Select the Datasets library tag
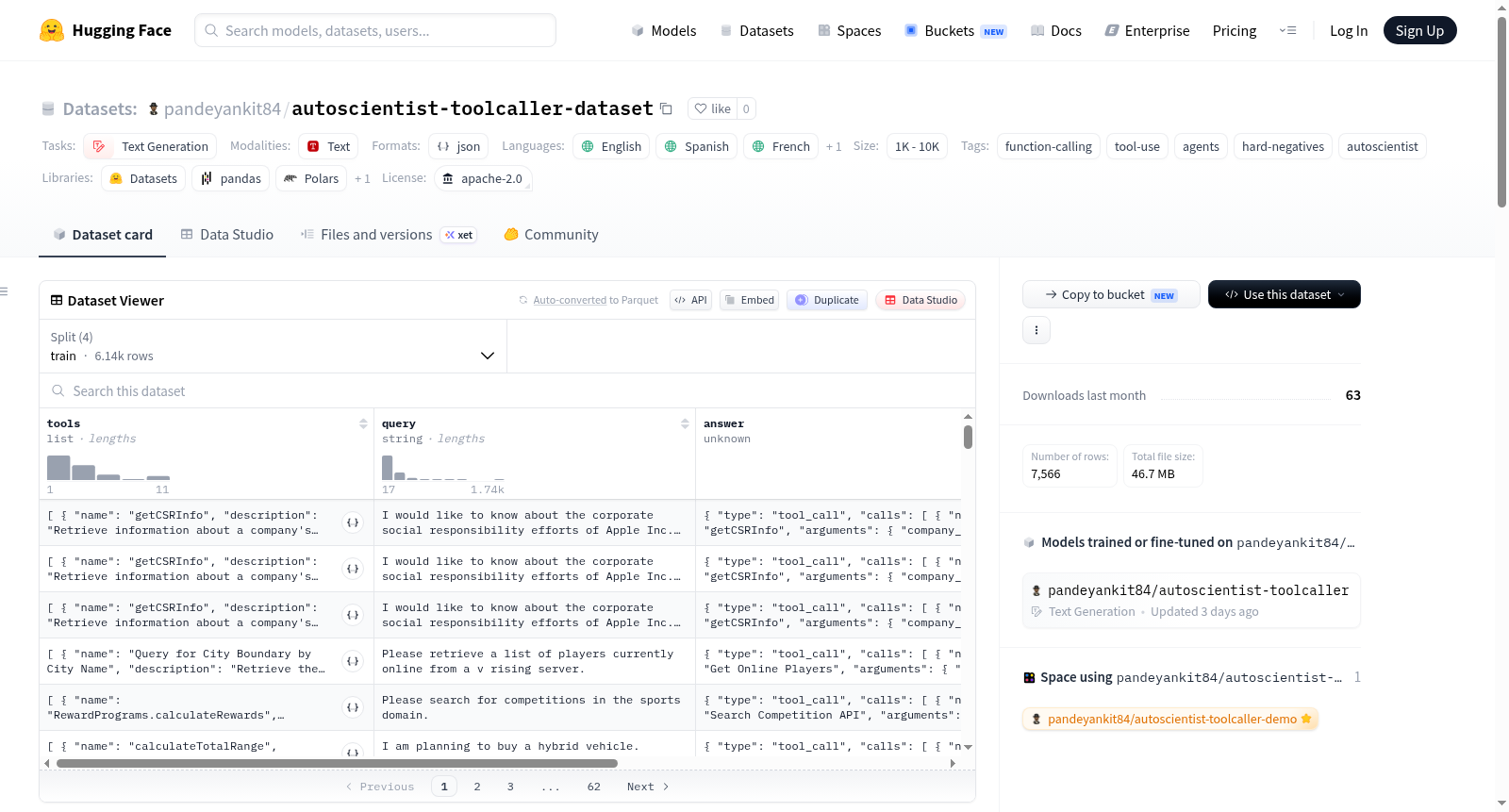This screenshot has height=812, width=1509. tap(143, 178)
